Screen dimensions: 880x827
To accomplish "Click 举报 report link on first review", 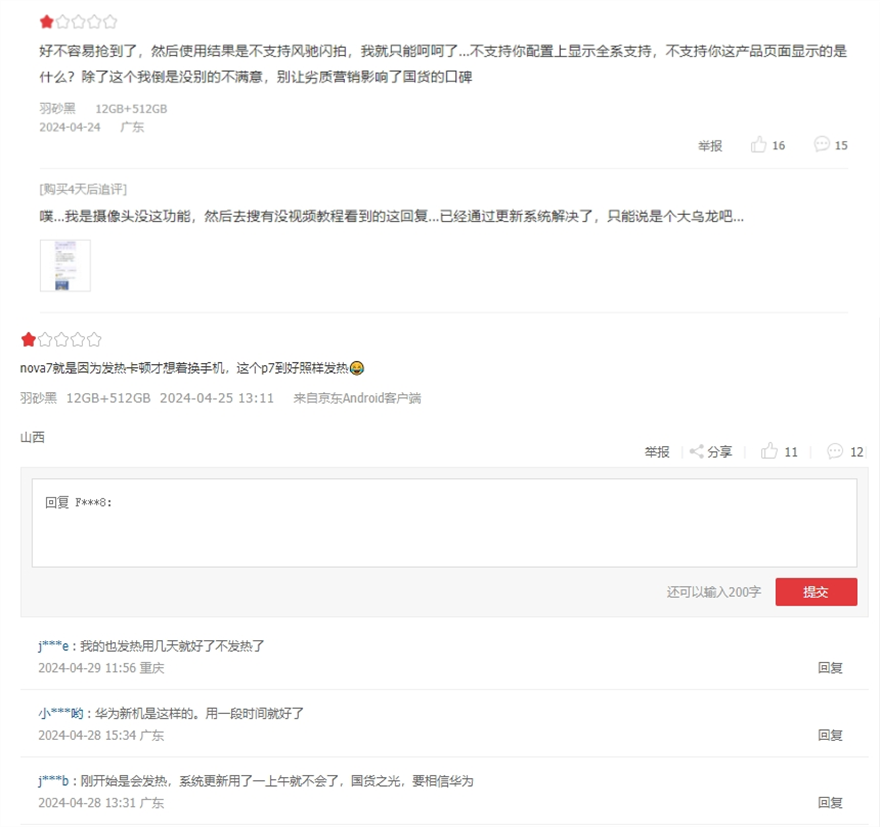I will point(709,146).
